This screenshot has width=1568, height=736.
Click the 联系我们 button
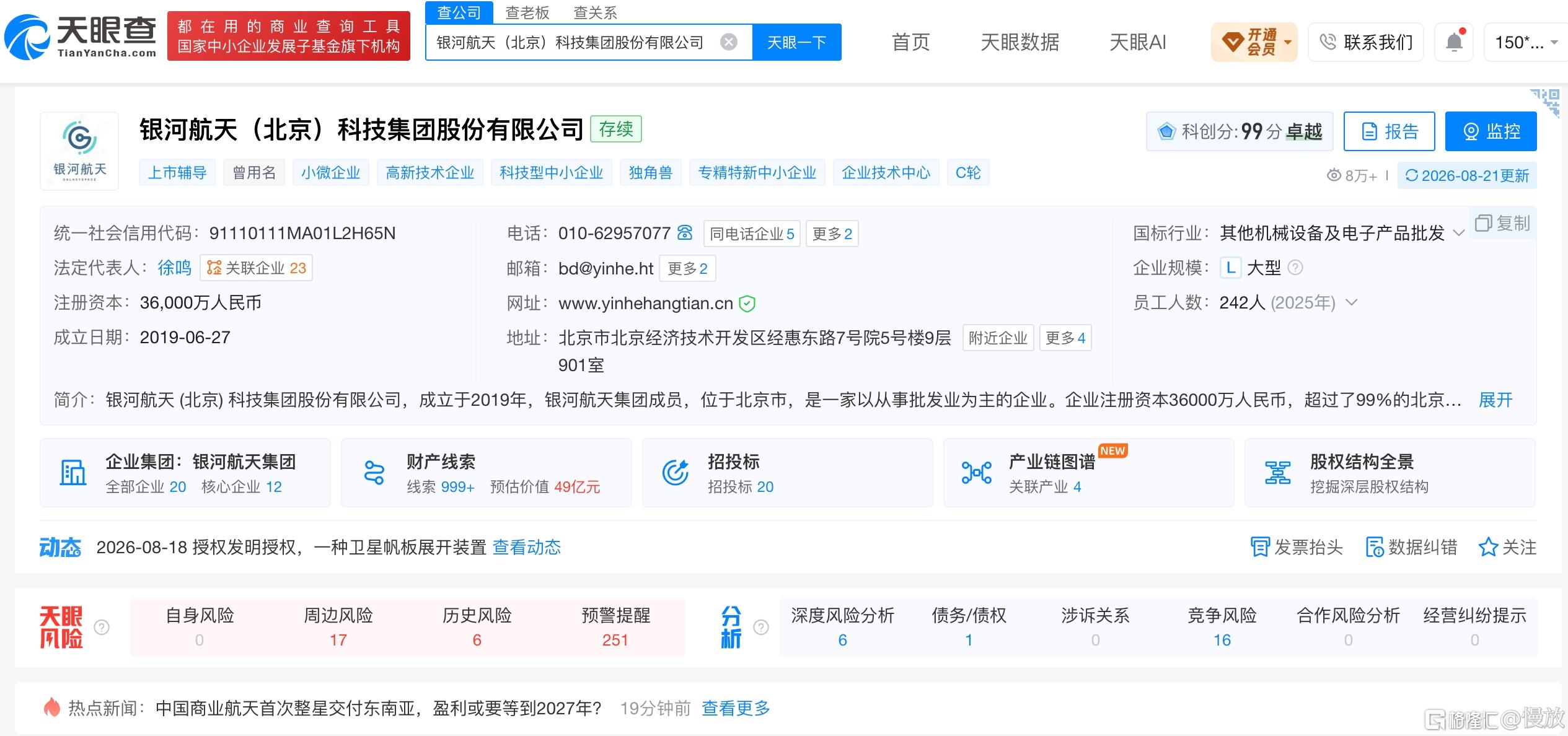tap(1366, 42)
